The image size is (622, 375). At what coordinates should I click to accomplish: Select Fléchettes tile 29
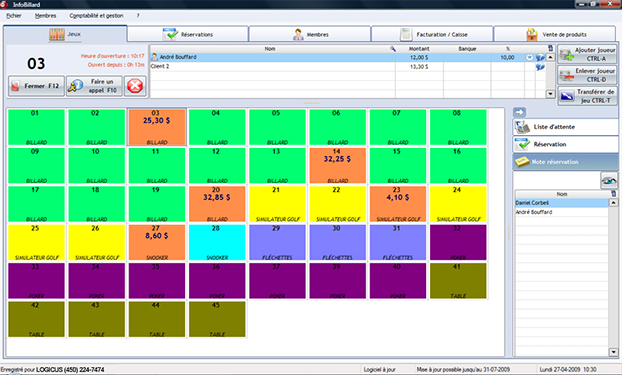click(x=277, y=242)
